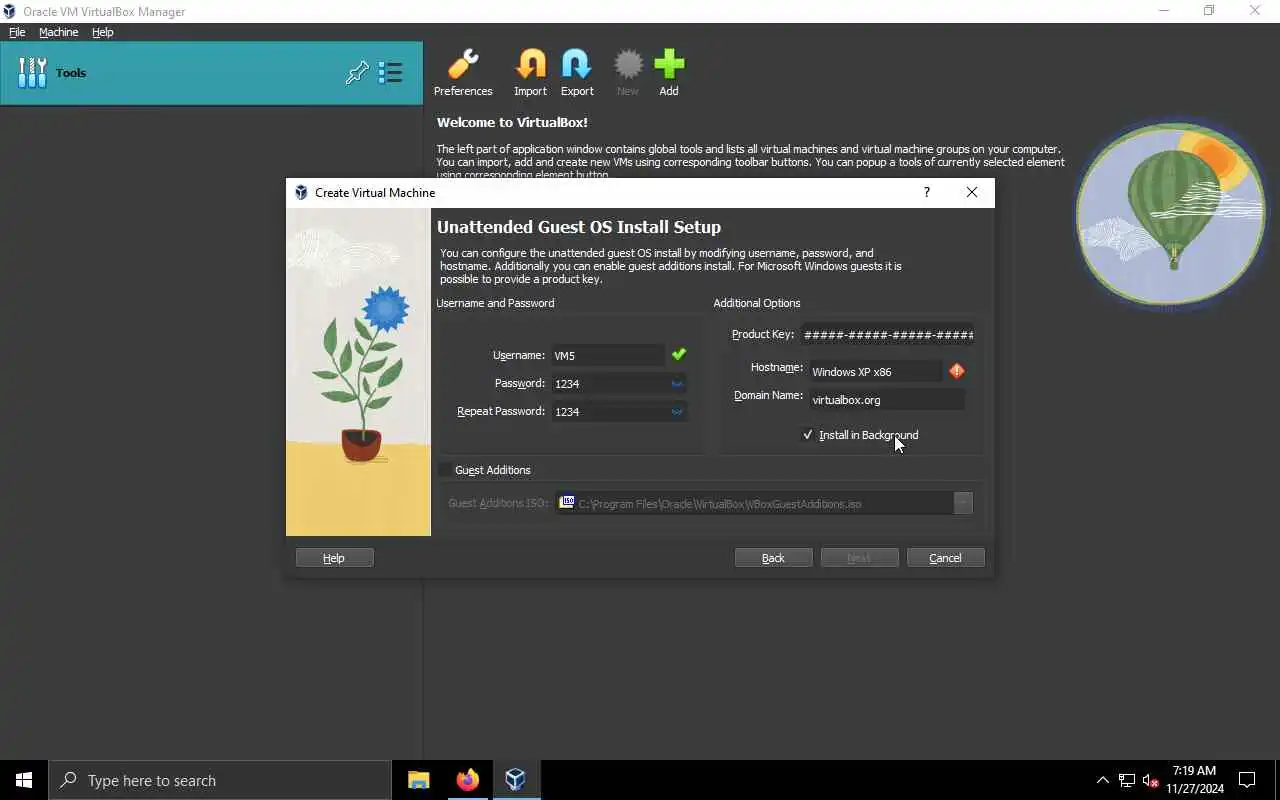
Task: Cancel the Create Virtual Machine dialog
Action: point(945,558)
